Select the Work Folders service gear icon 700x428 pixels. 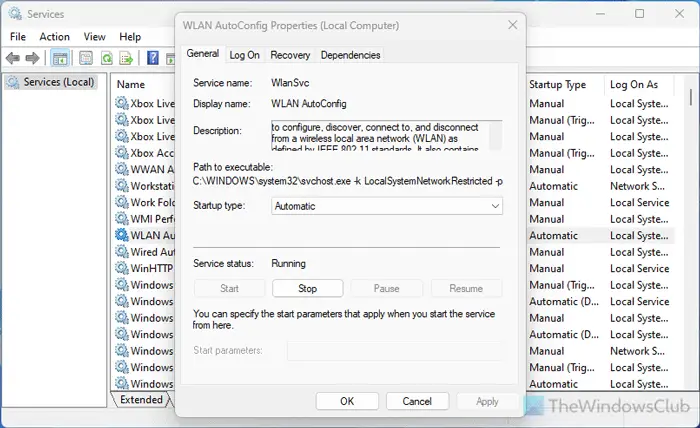point(121,202)
